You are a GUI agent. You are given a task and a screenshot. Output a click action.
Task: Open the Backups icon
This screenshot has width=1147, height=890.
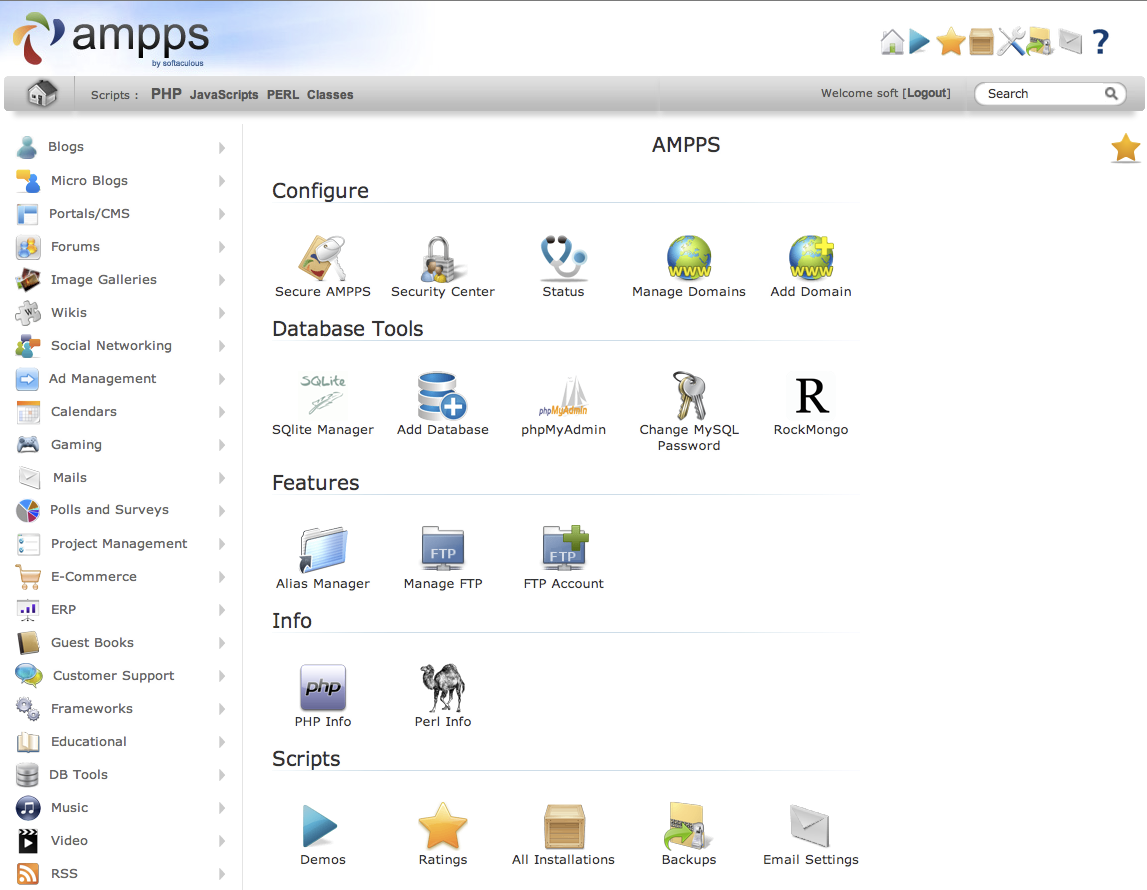pos(688,826)
